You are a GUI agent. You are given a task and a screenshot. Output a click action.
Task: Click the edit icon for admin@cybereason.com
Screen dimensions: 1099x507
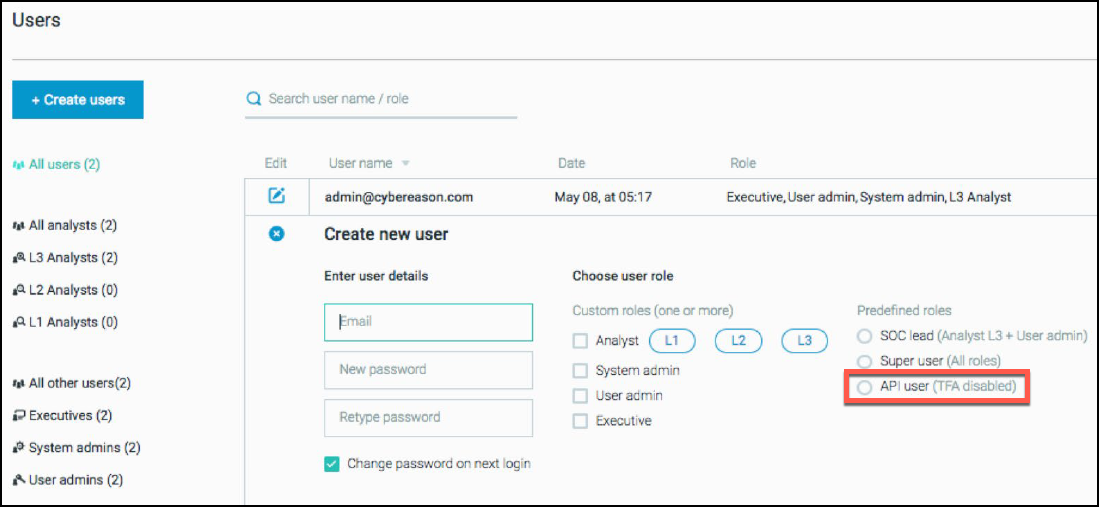[x=277, y=196]
